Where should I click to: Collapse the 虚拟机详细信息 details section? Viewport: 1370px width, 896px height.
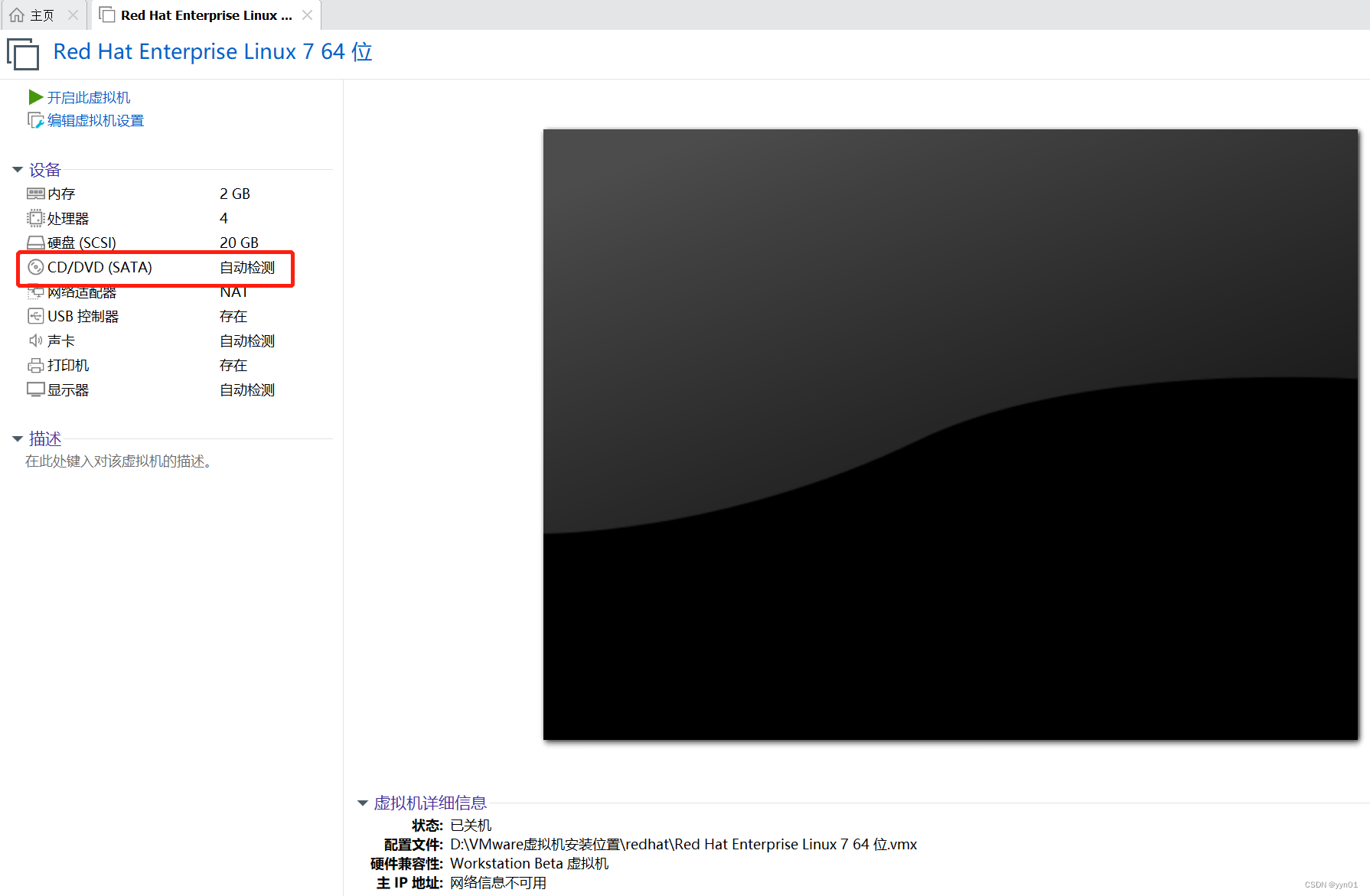362,803
